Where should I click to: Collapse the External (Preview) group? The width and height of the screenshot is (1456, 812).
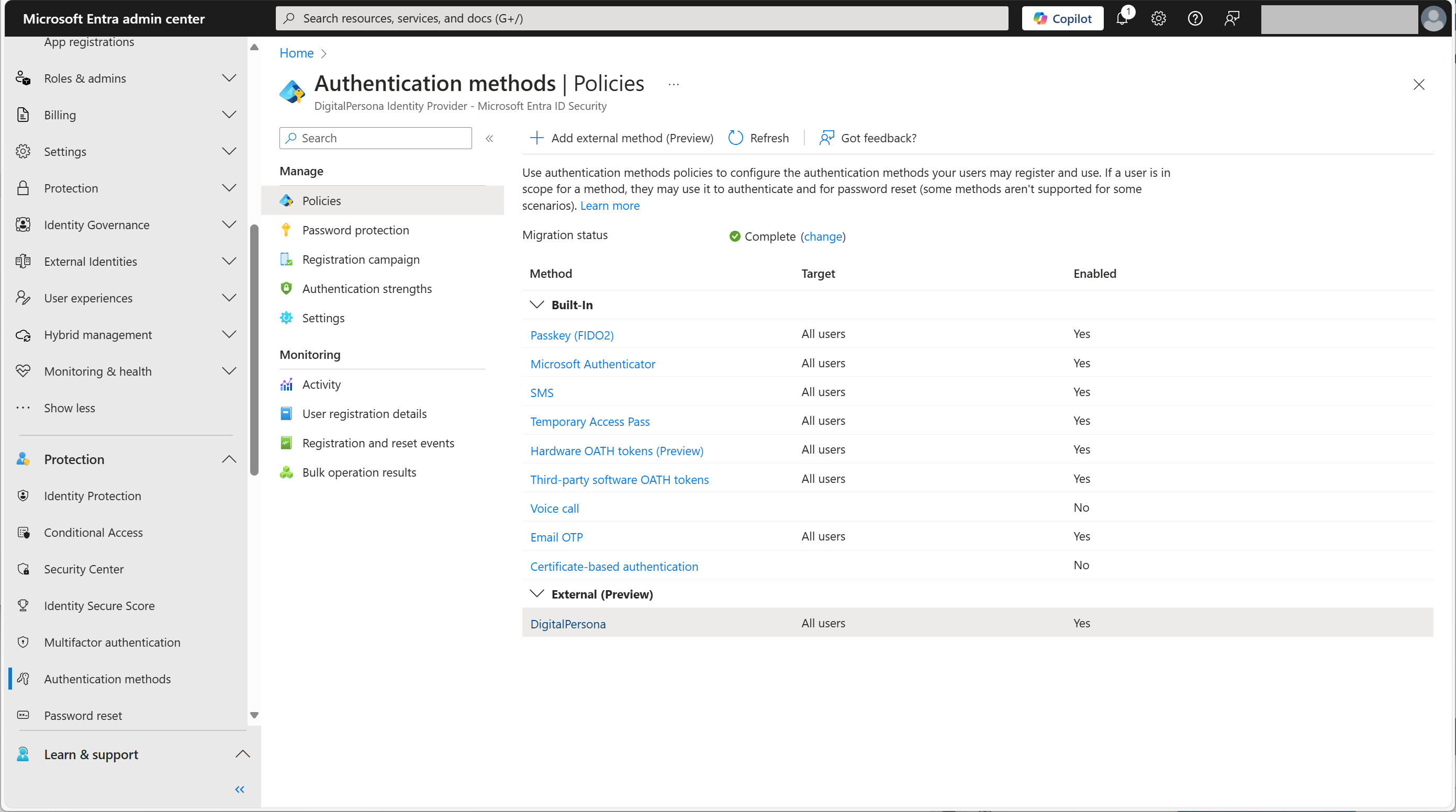pos(536,594)
